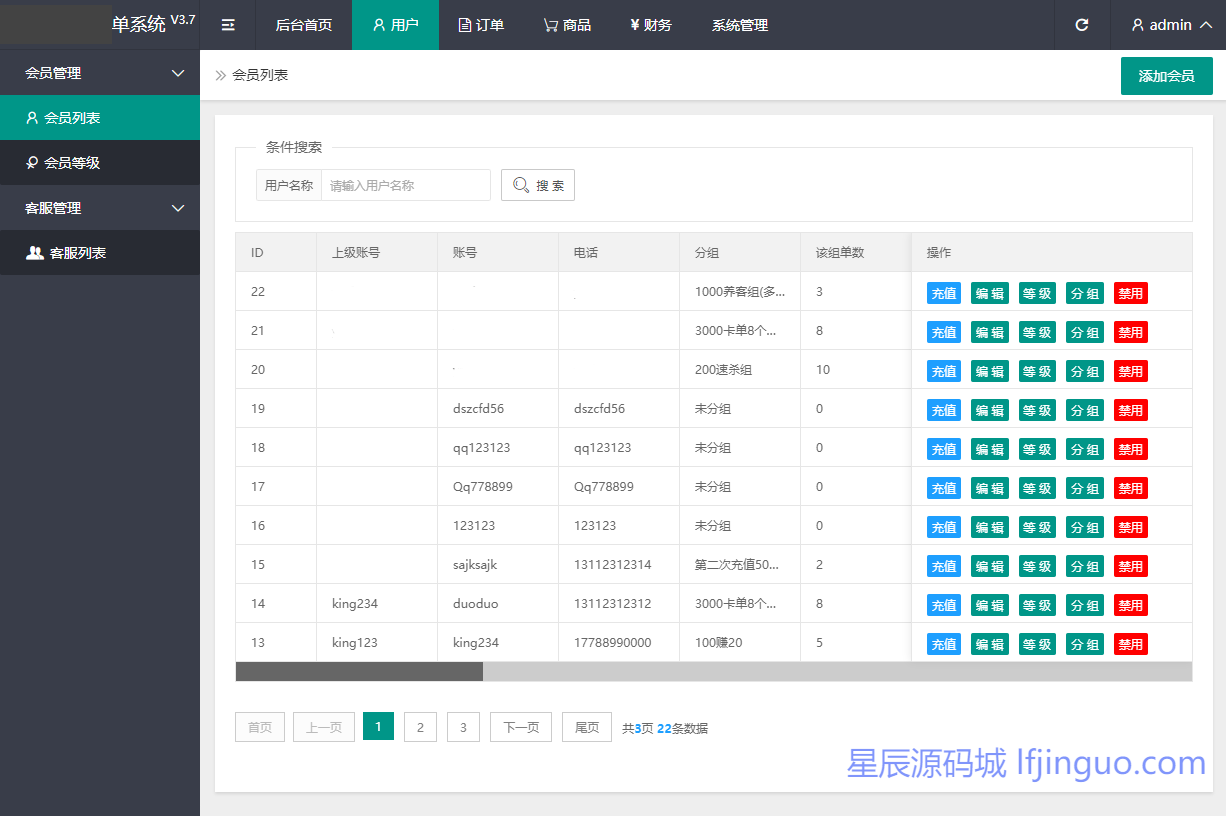Open 客服列表 in the sidebar
This screenshot has height=816, width=1226.
[78, 253]
